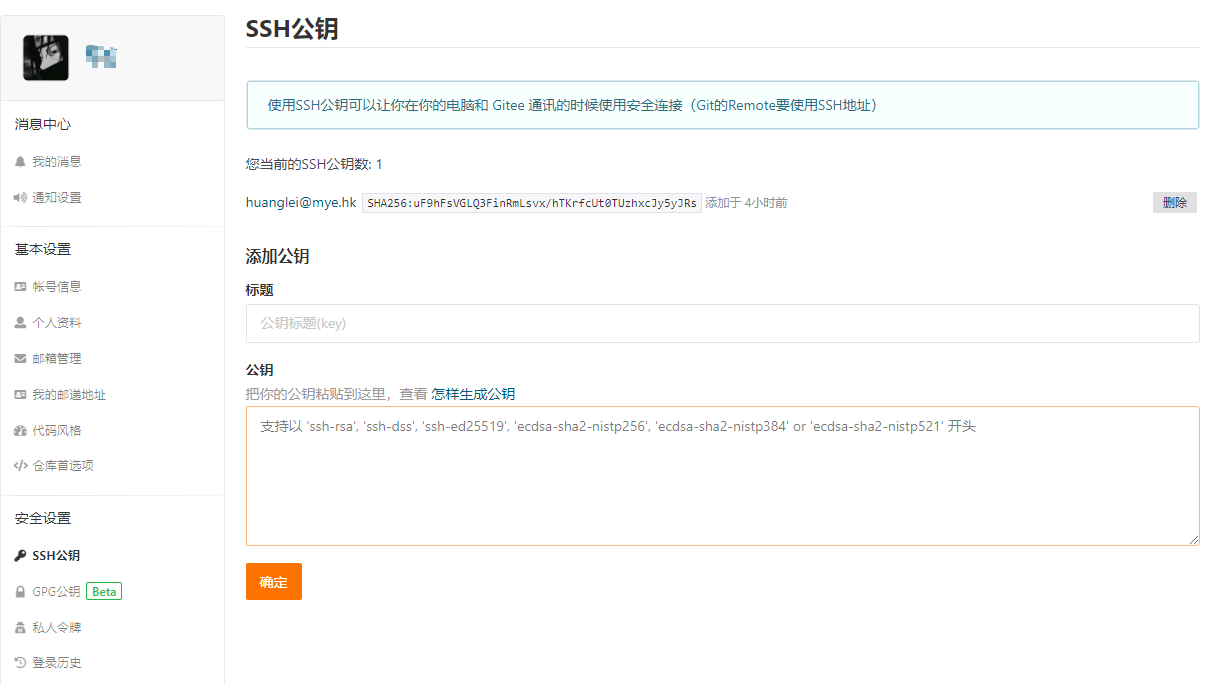Click the envelope icon beside 邮箱管理
Viewport: 1224px width, 685px height.
pos(20,358)
